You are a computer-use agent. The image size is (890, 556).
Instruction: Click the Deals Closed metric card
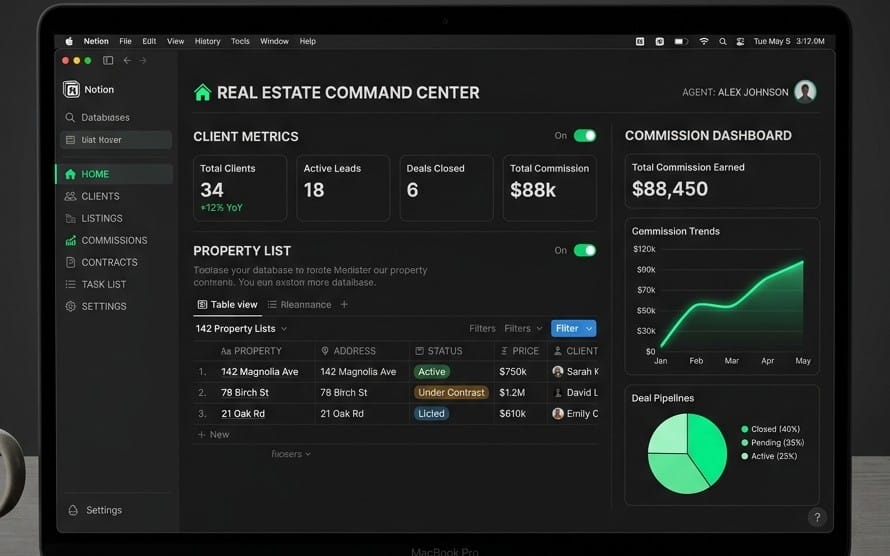[x=447, y=188]
